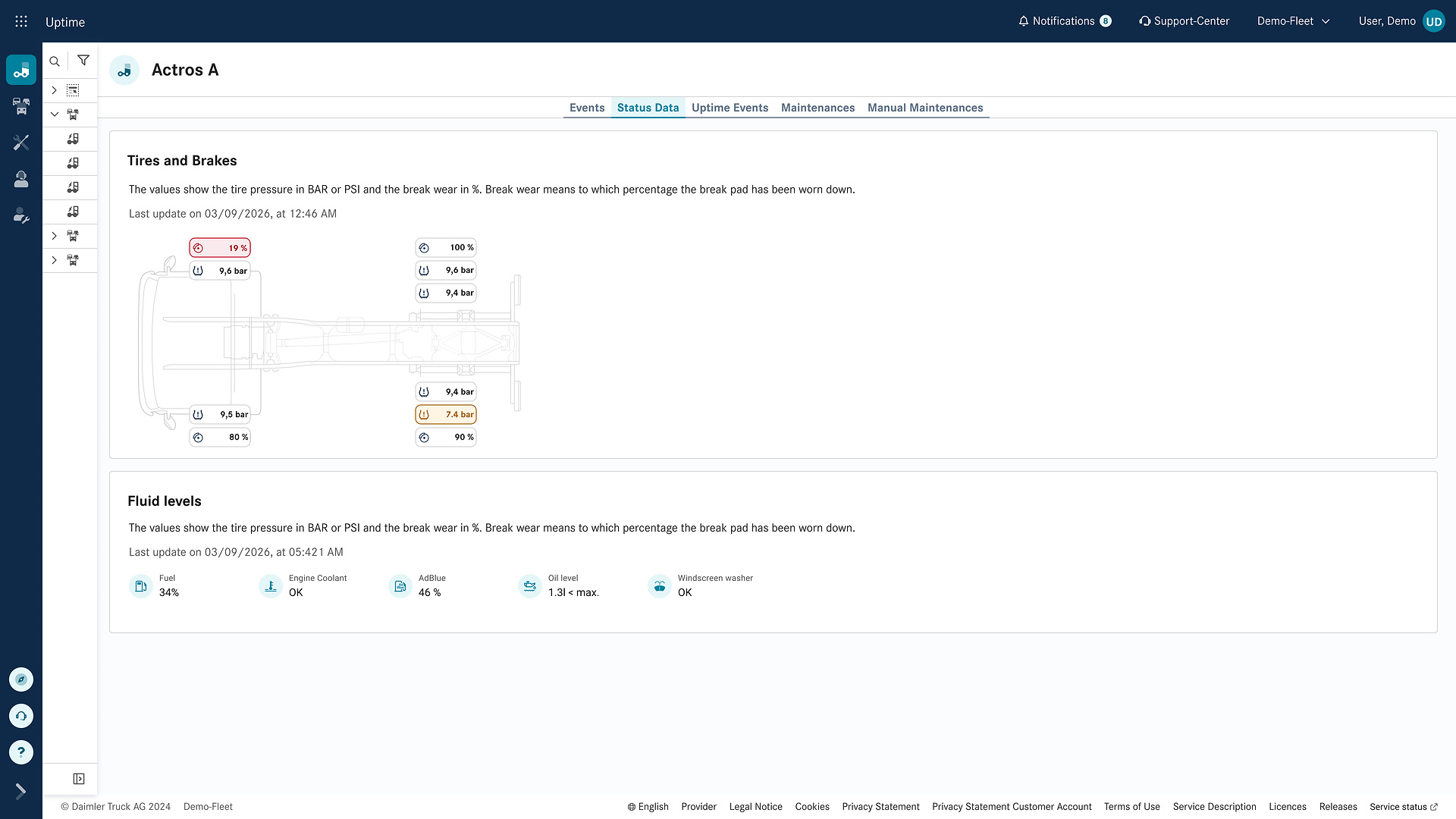Click the AdBlue 46 % value
The height and width of the screenshot is (819, 1456).
[430, 593]
